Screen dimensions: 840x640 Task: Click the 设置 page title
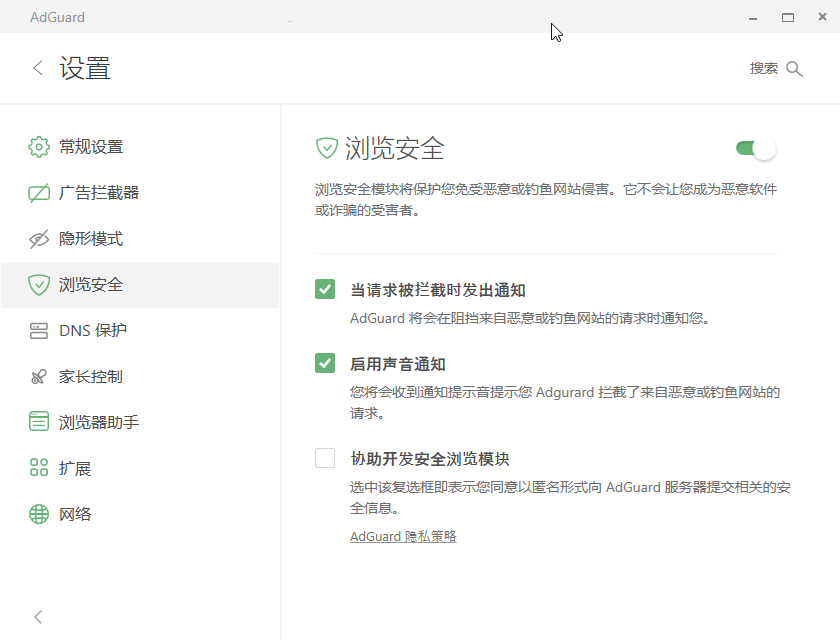coord(85,69)
